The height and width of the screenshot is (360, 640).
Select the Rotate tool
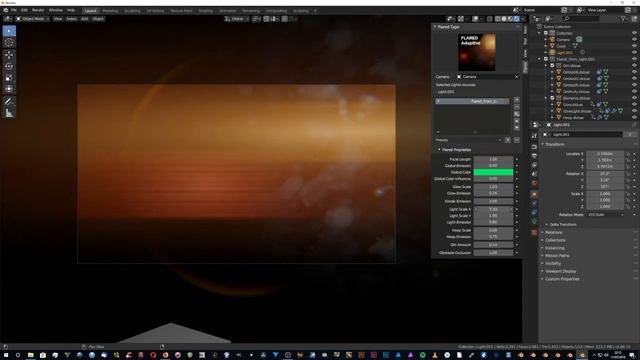coord(9,66)
